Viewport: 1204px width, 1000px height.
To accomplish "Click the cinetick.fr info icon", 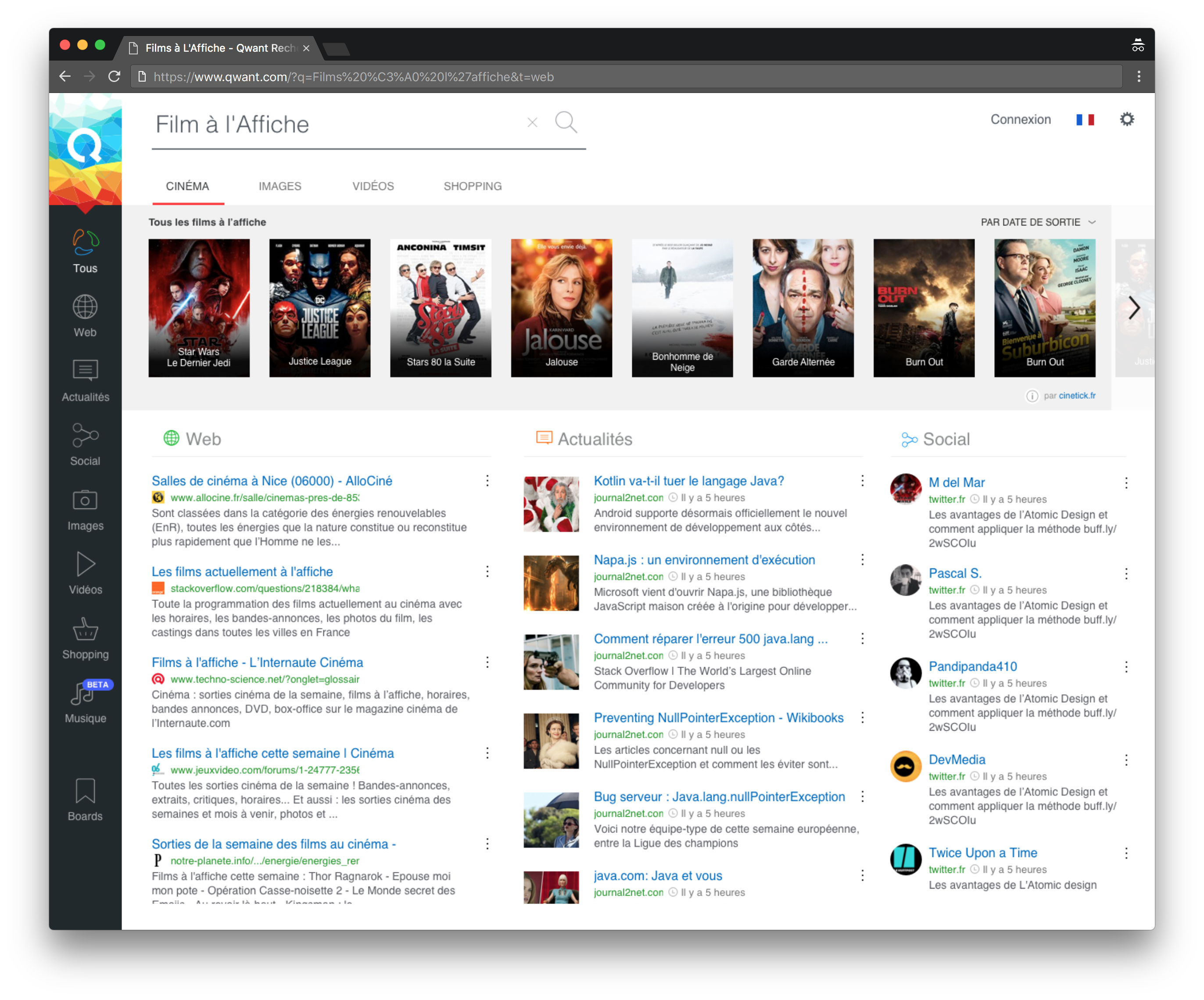I will coord(1032,396).
